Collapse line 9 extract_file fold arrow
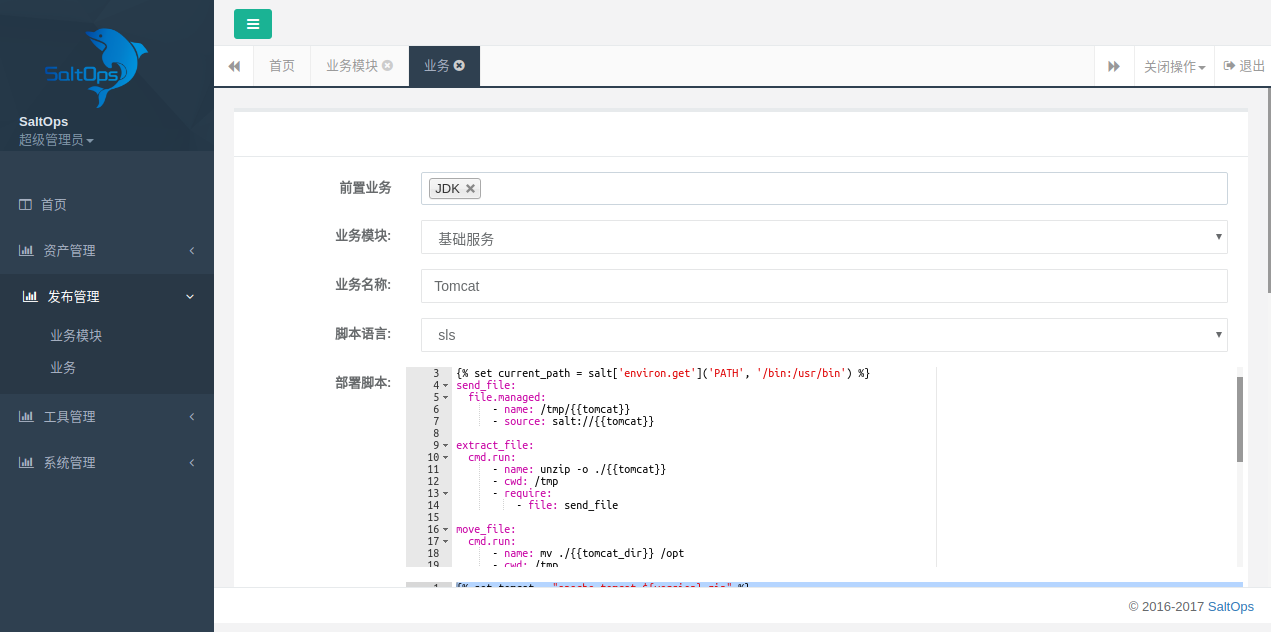 click(x=445, y=445)
